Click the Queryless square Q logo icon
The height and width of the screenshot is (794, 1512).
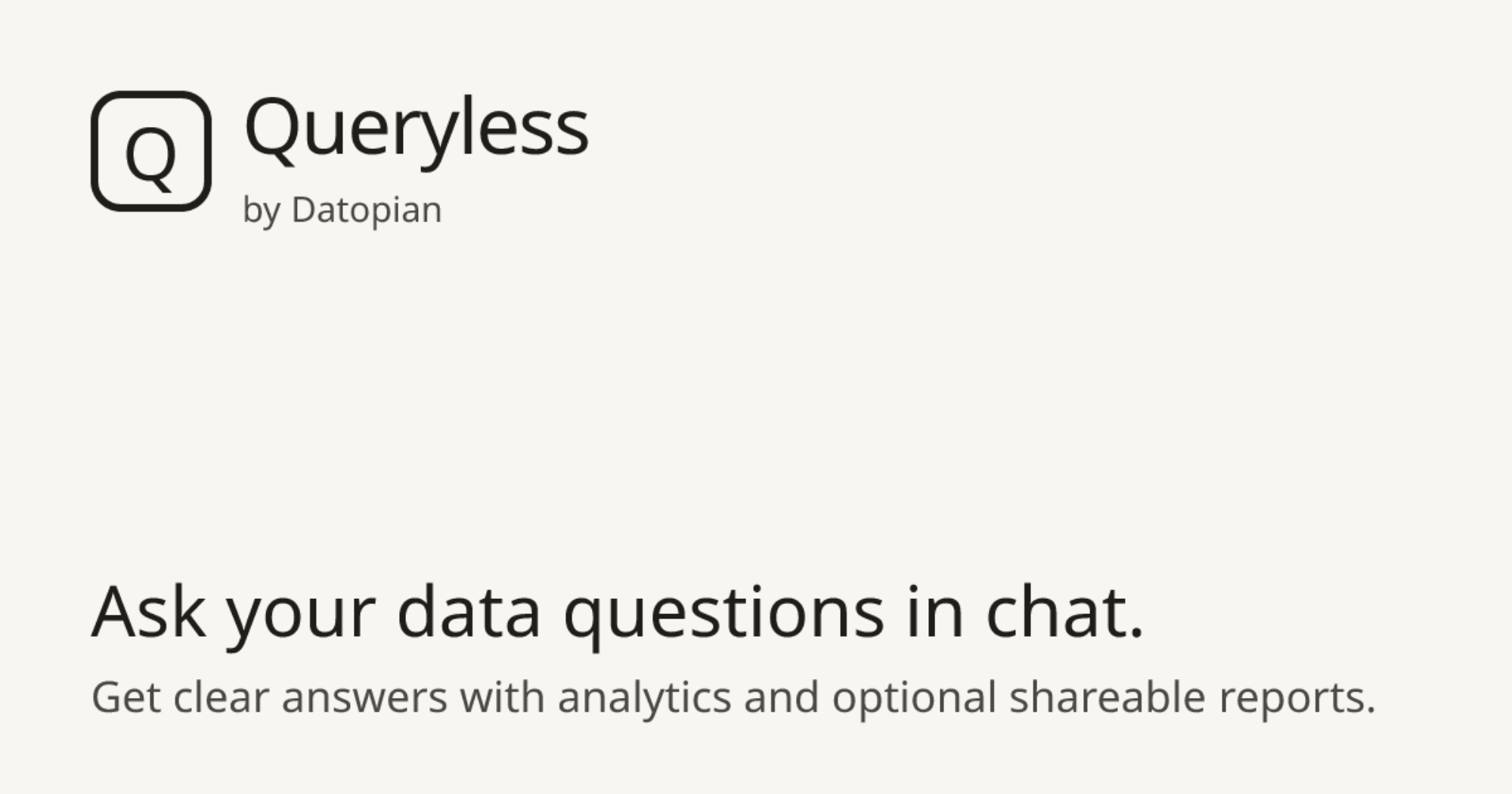151,151
